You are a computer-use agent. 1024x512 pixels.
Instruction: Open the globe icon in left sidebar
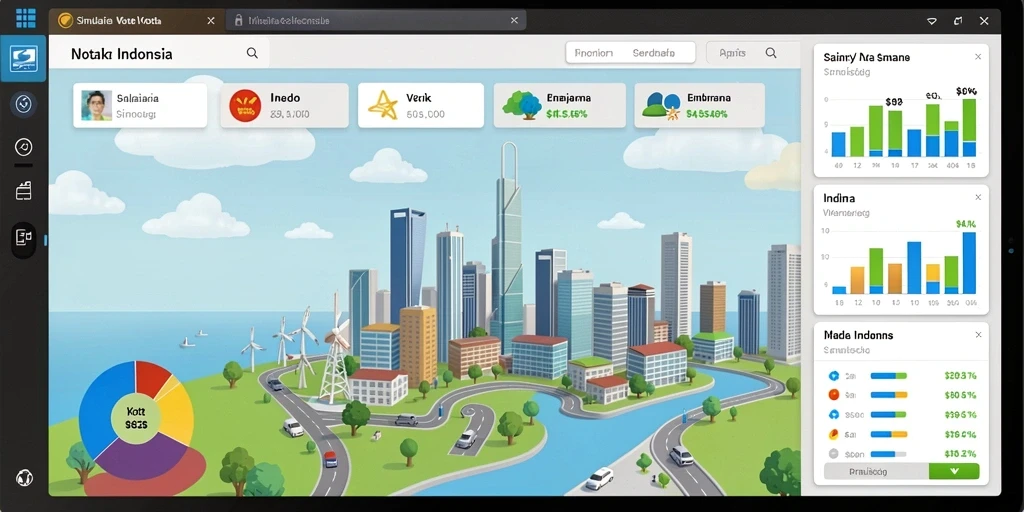coord(24,477)
